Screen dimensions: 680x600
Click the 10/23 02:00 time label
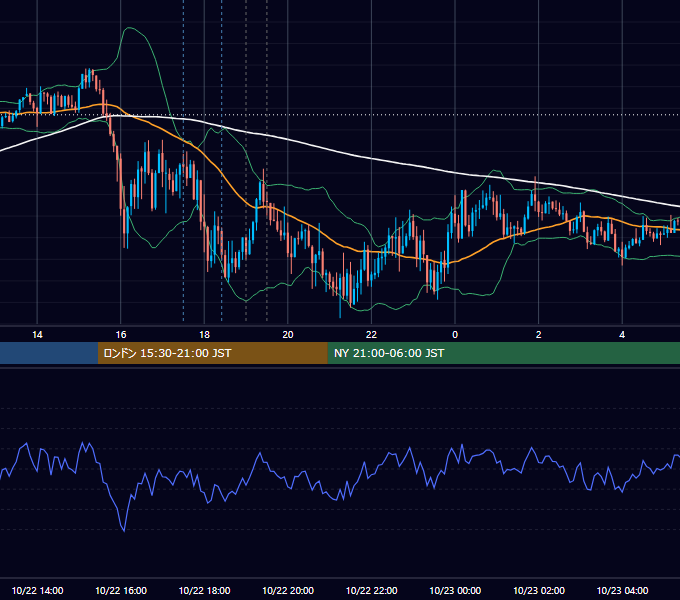tap(539, 590)
